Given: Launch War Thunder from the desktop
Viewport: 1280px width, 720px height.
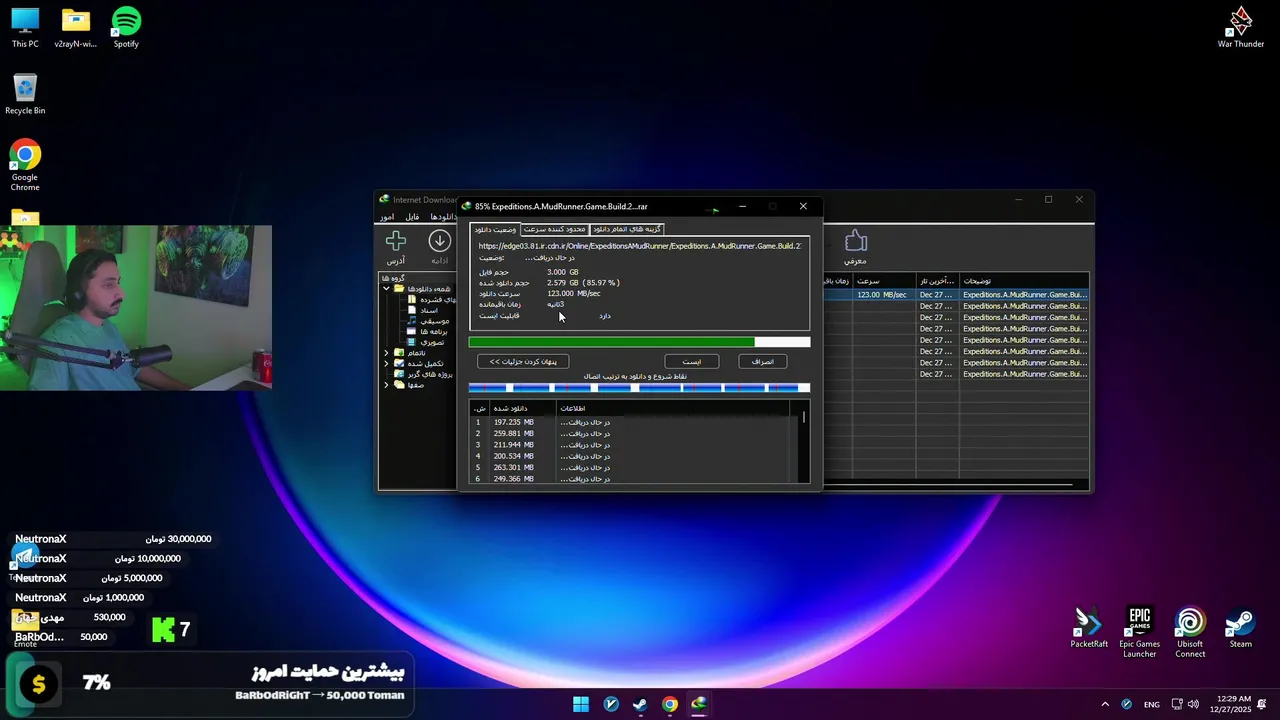Looking at the screenshot, I should [1241, 28].
